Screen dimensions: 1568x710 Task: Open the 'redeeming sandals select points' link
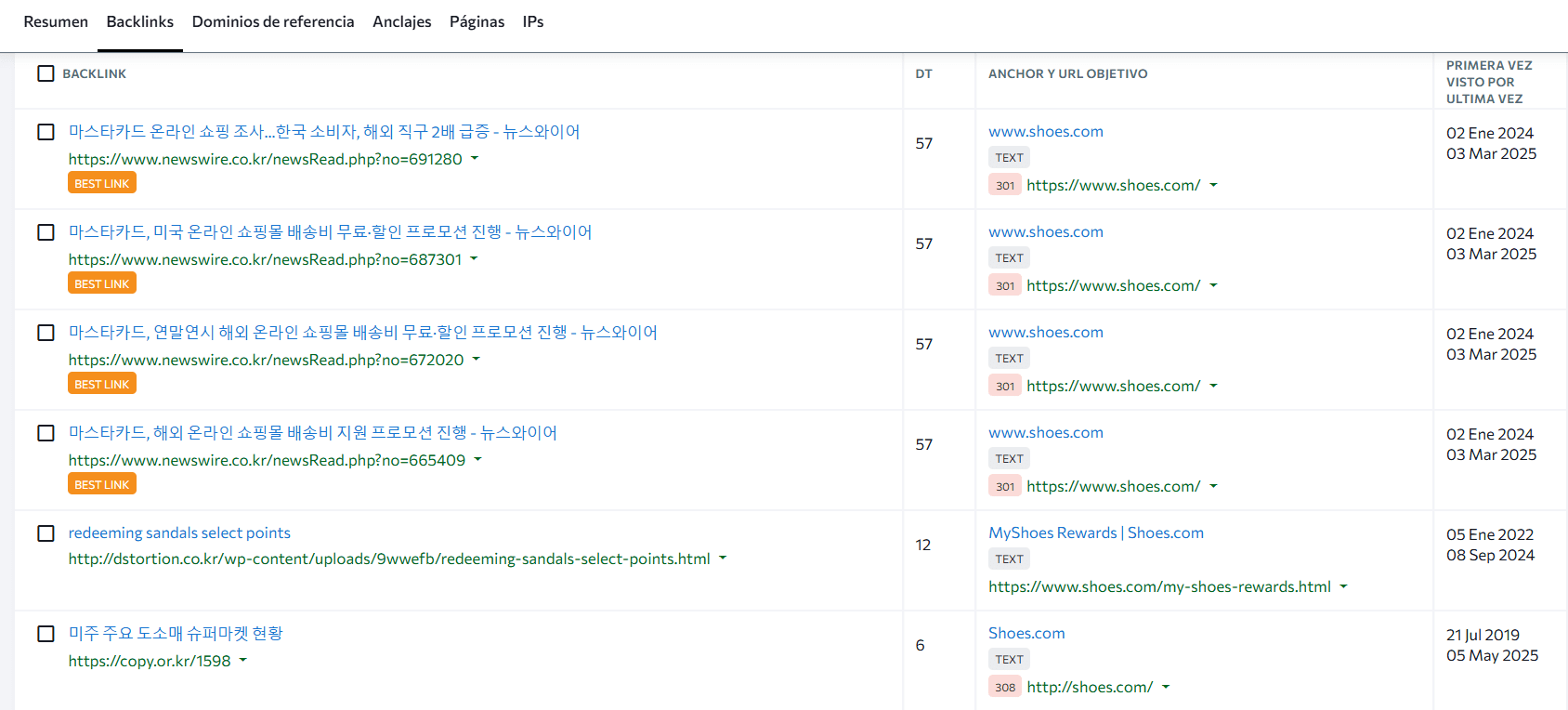click(x=179, y=533)
